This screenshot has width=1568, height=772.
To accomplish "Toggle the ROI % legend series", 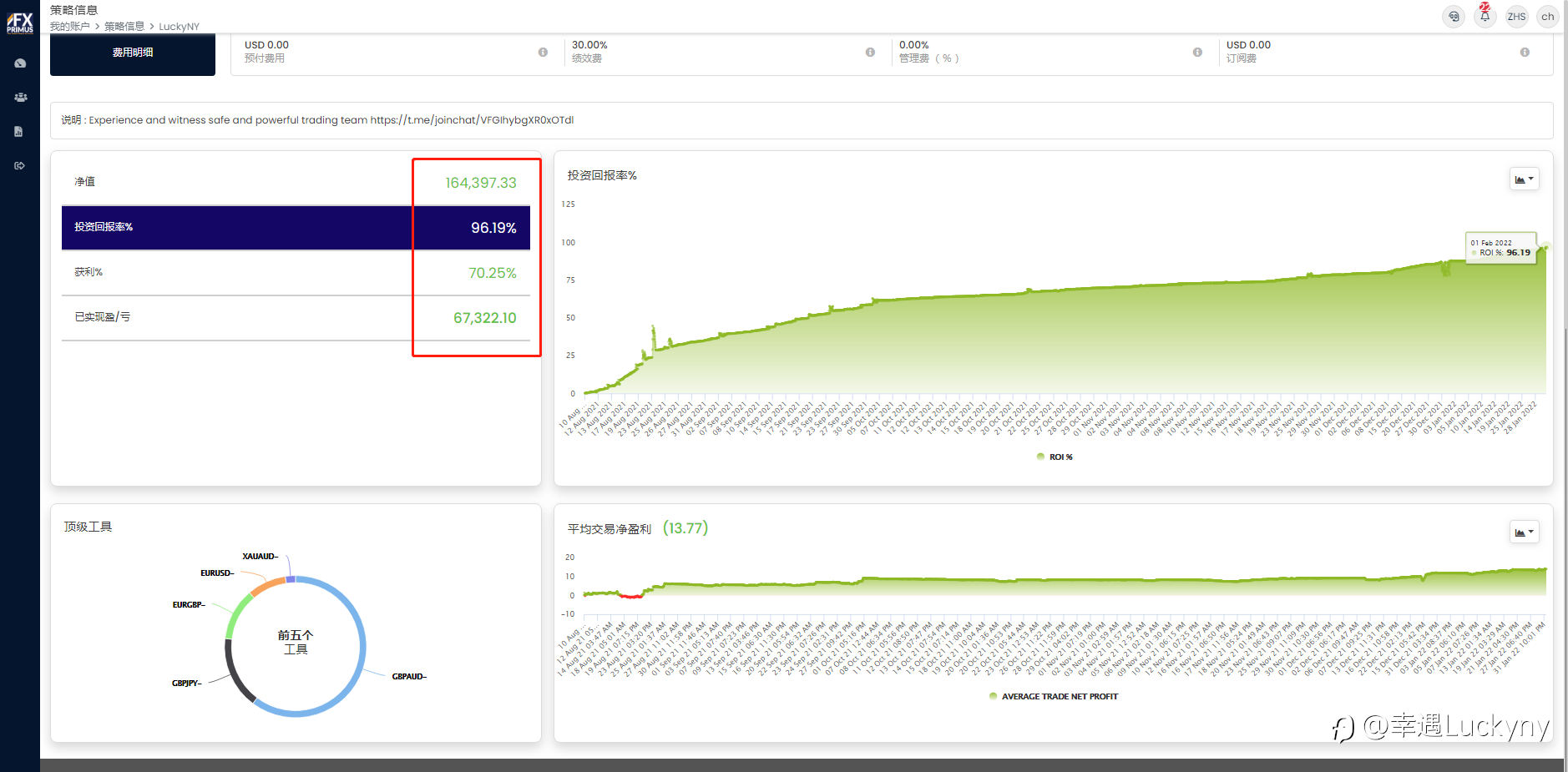I will (x=1055, y=457).
